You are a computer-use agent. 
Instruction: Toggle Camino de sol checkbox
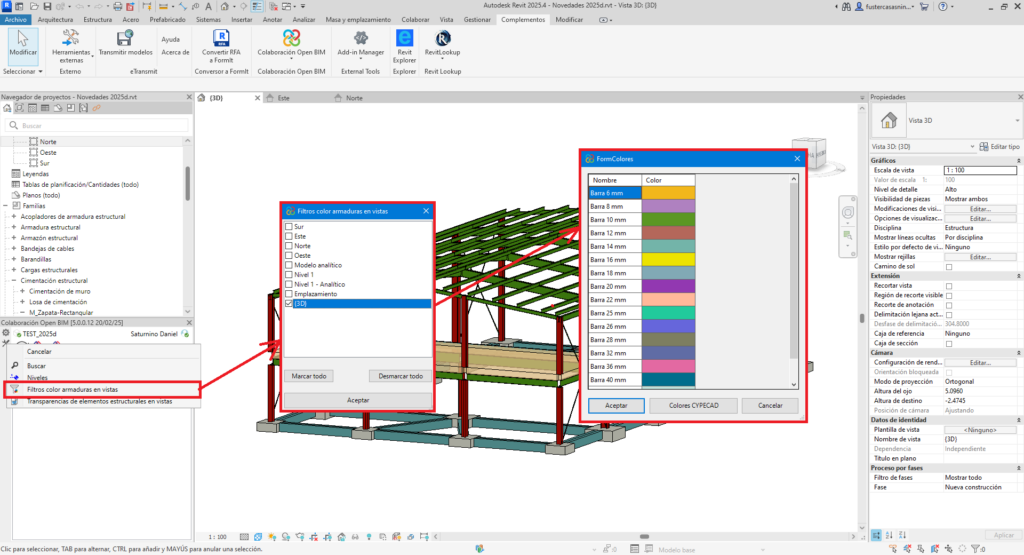[x=949, y=266]
